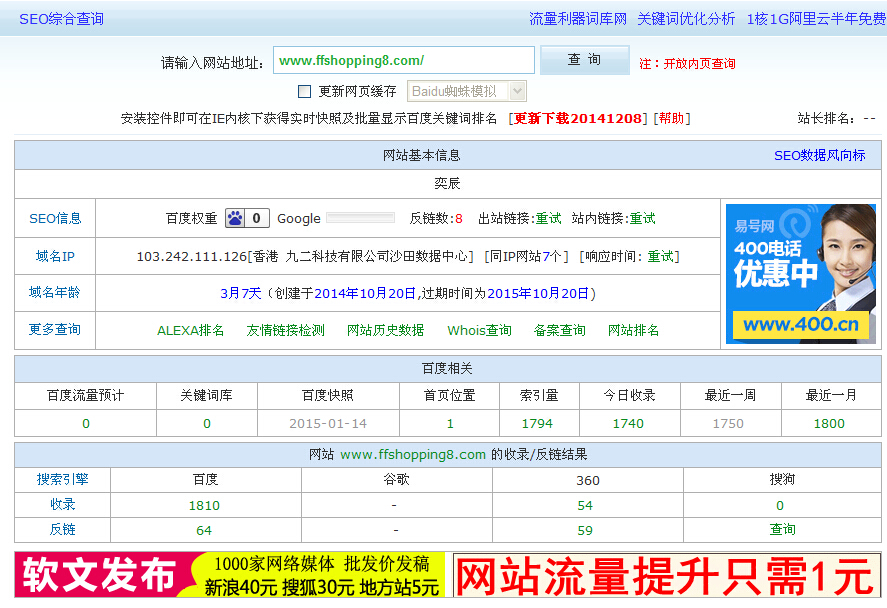This screenshot has height=608, width=887.
Task: Click 360 收录 value 54
Action: [x=585, y=506]
